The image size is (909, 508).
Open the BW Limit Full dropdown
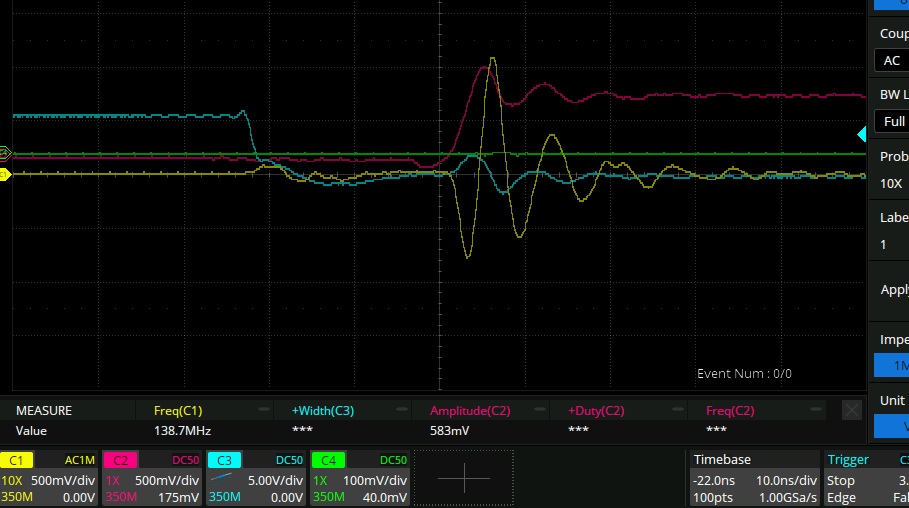[891, 121]
